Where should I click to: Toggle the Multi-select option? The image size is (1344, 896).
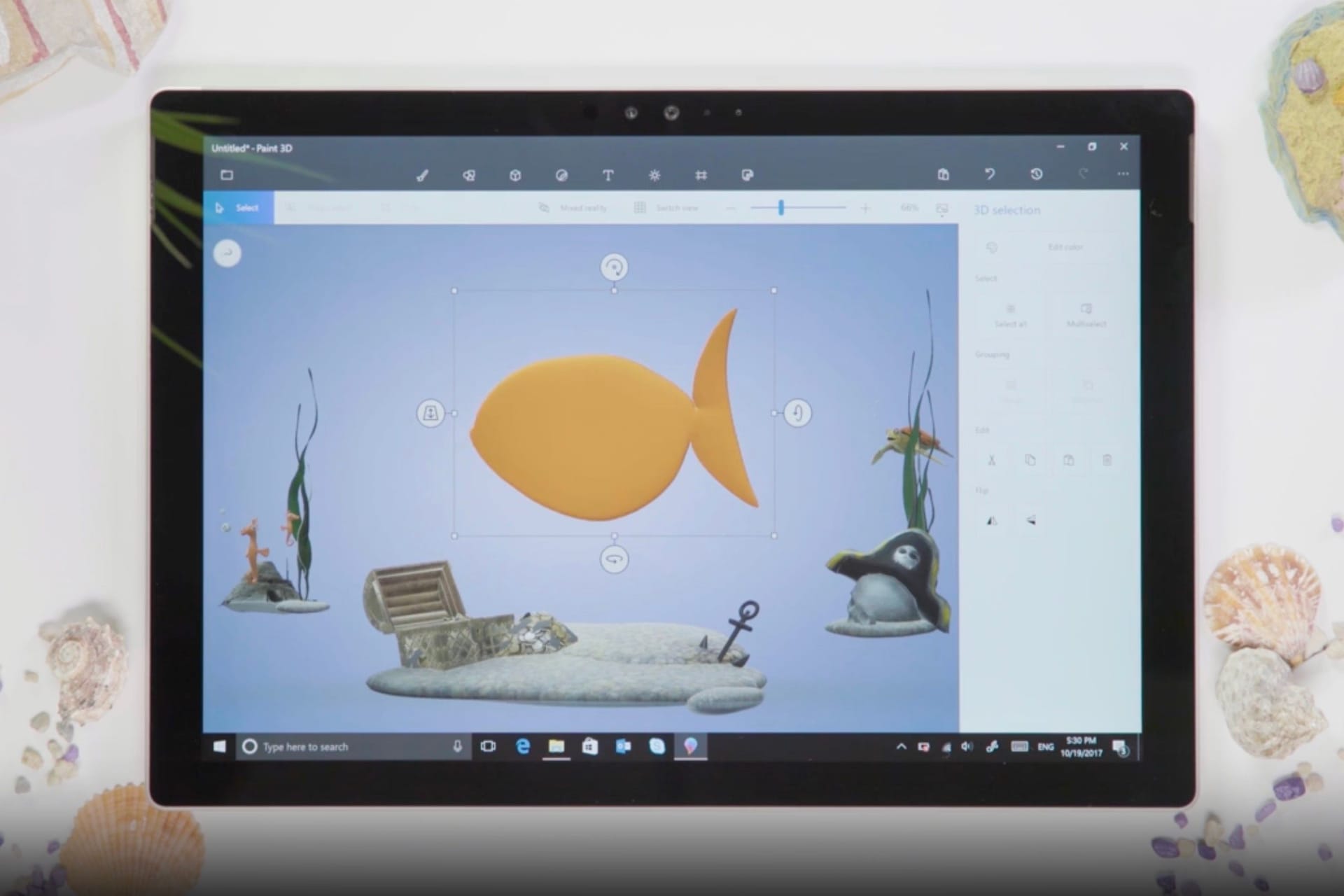click(1086, 316)
